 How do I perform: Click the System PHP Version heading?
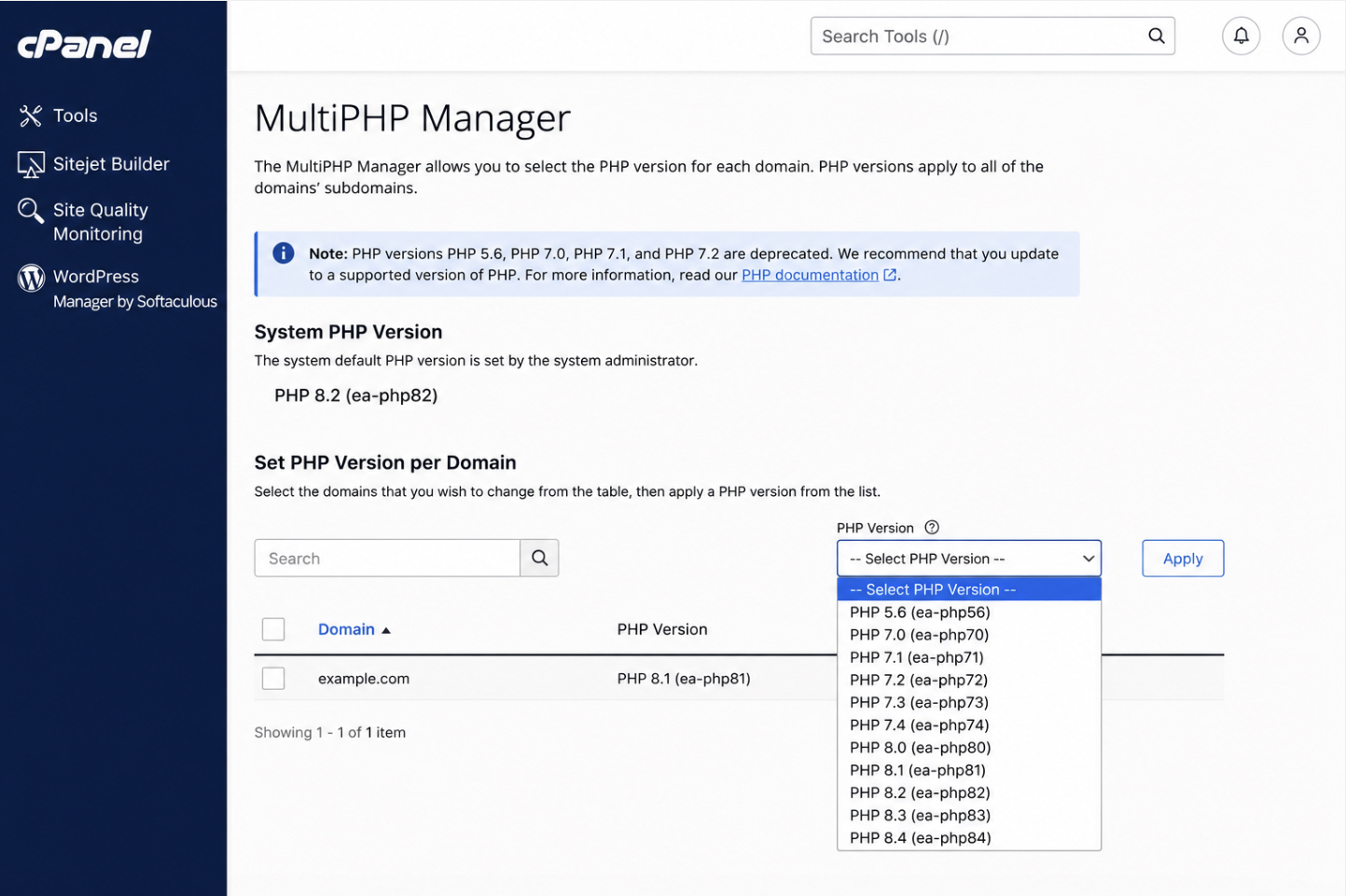[348, 332]
